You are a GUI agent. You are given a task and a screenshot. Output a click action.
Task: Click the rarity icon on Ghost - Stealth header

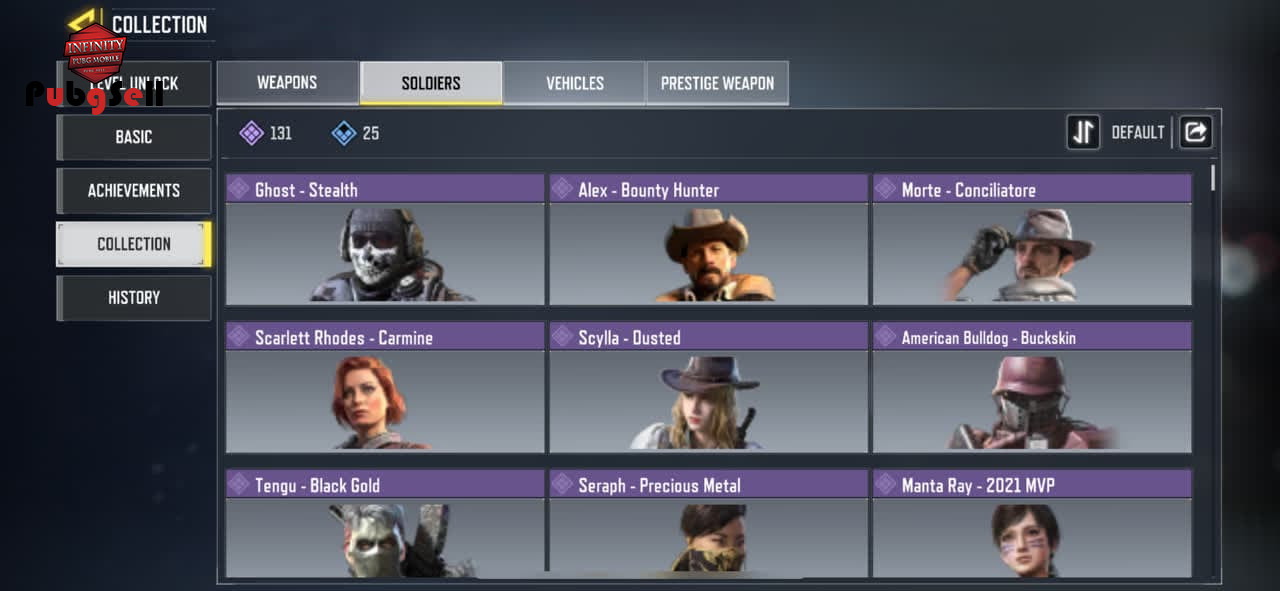[239, 189]
